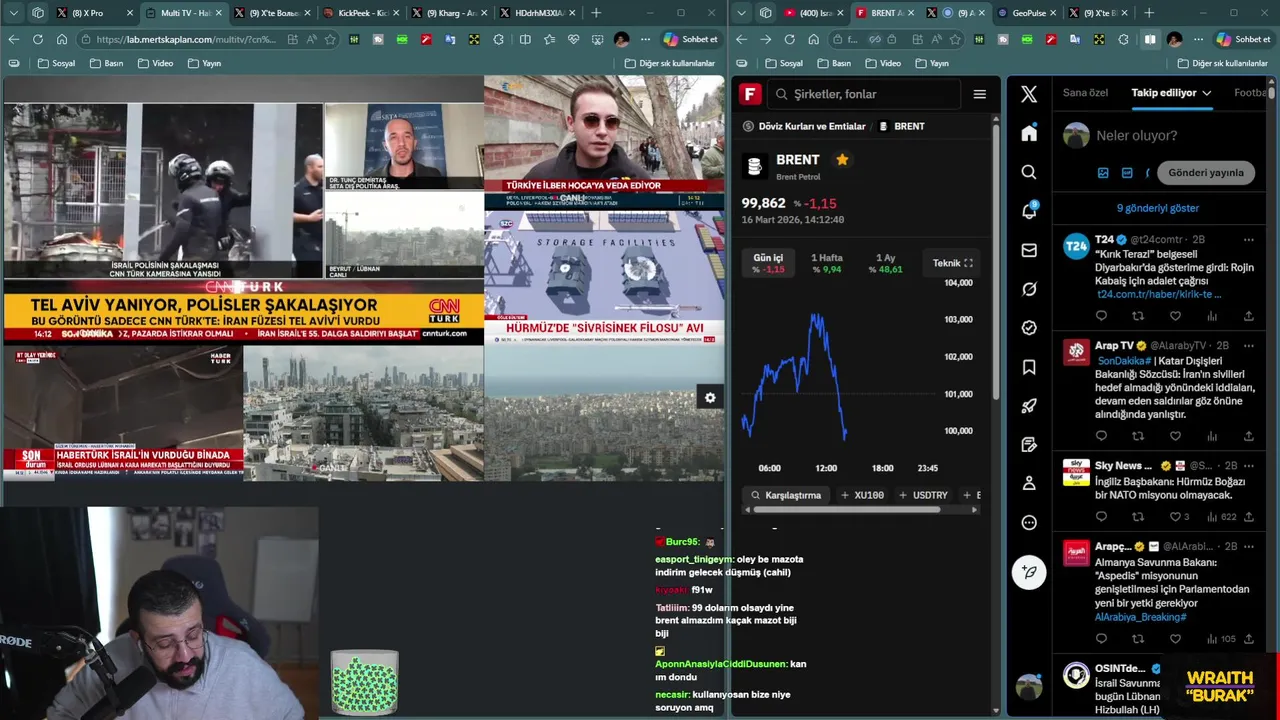Open X Home from the sidebar
This screenshot has height=720, width=1280.
coord(1029,134)
